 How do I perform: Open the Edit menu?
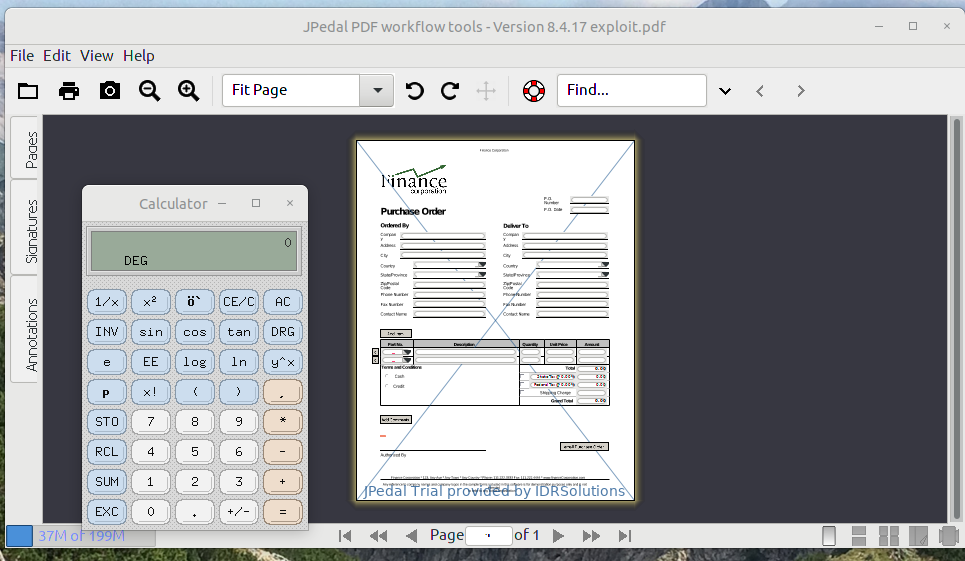(x=57, y=55)
